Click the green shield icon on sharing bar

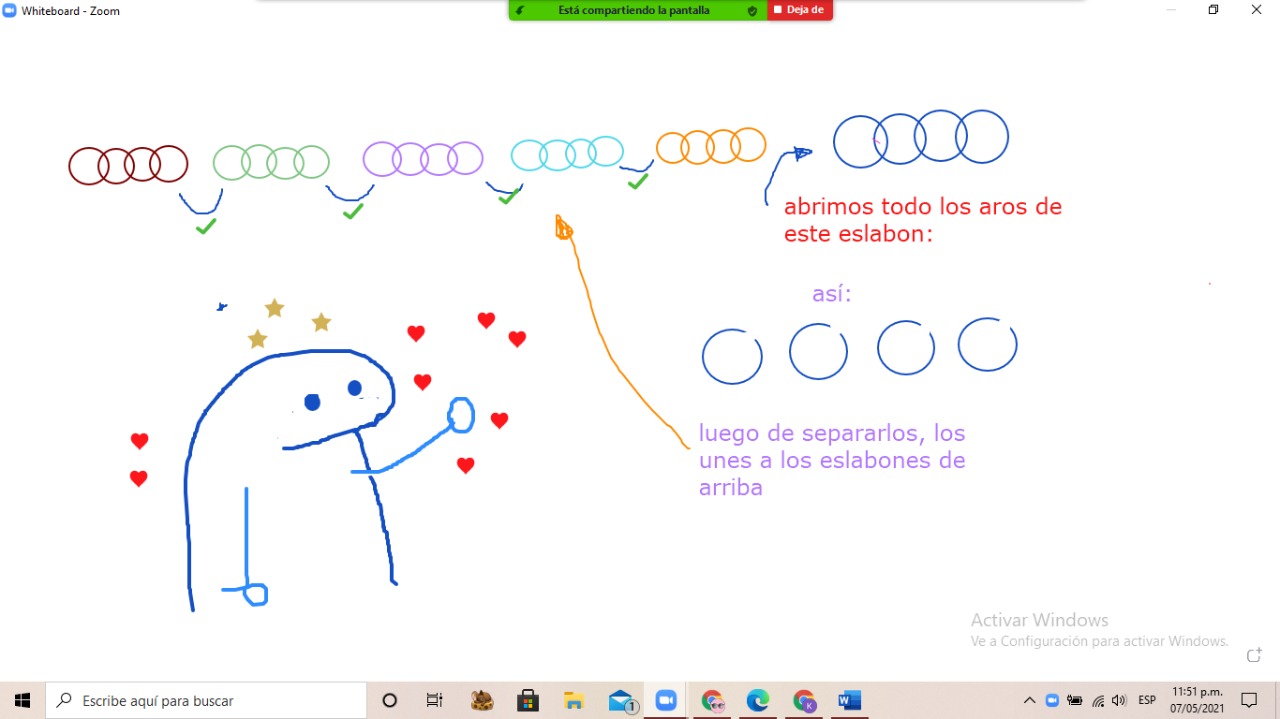[752, 10]
